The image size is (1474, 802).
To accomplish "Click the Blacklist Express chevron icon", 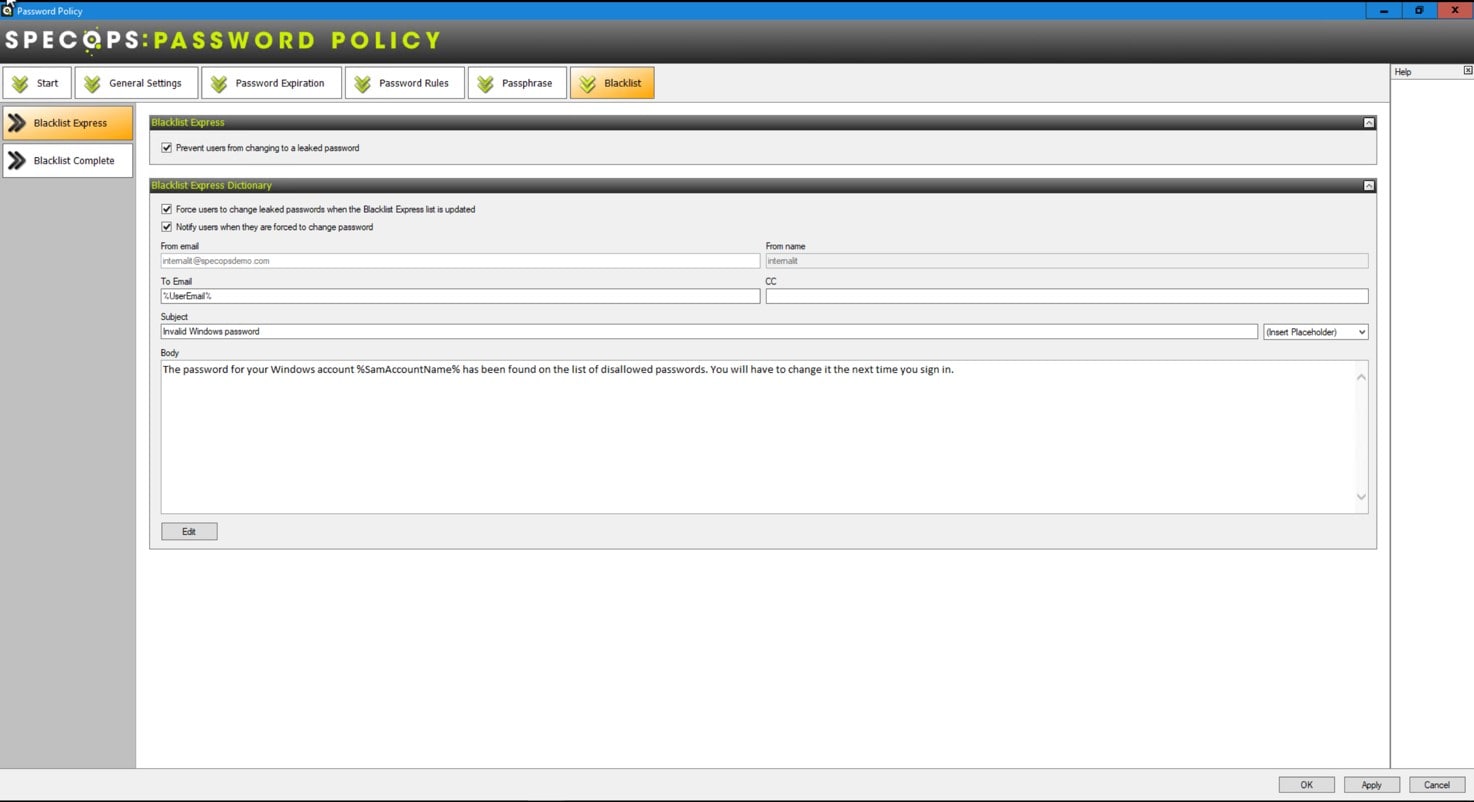I will (x=17, y=123).
